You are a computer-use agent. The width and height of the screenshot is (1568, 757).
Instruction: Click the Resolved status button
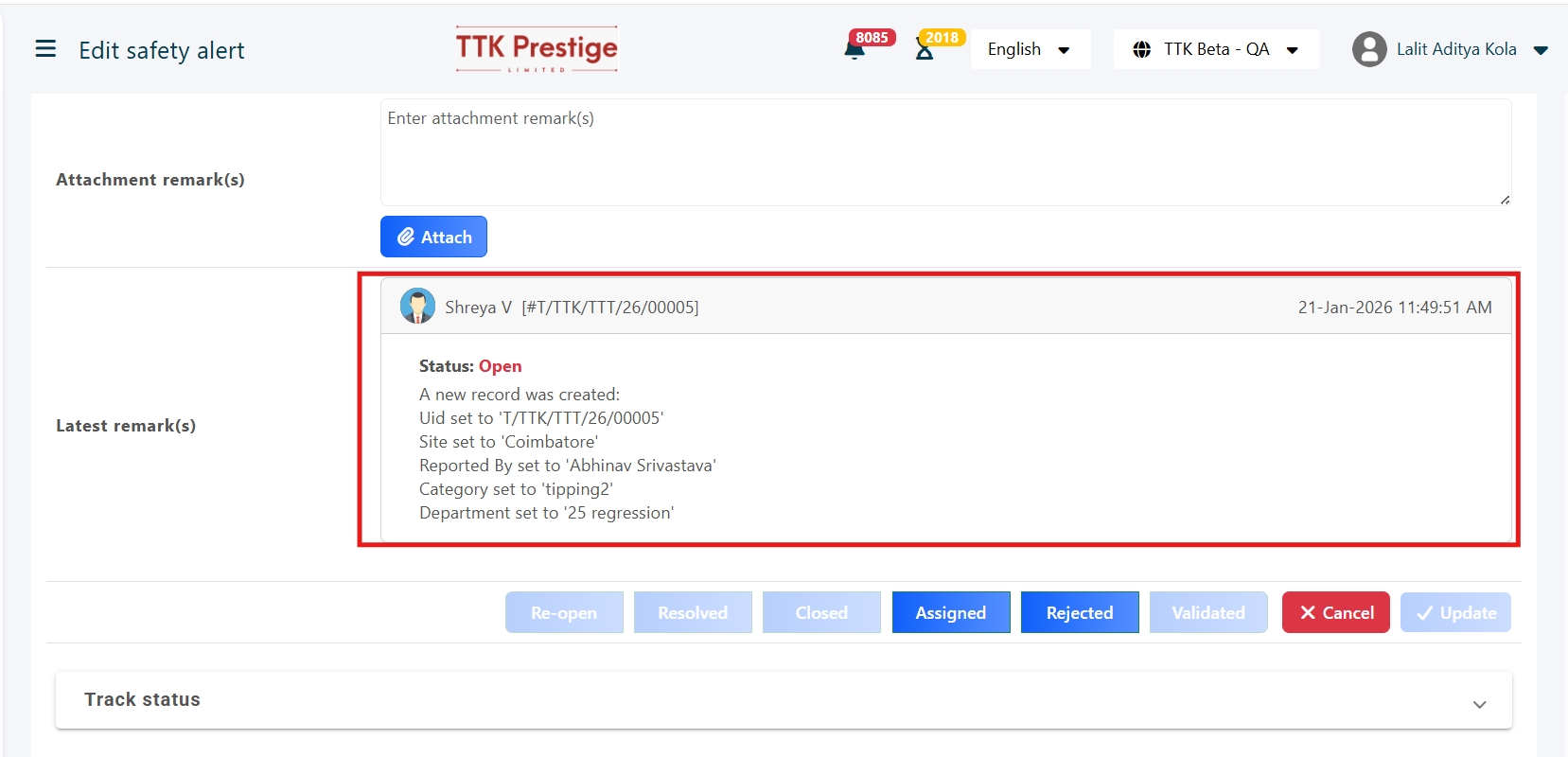(x=693, y=612)
